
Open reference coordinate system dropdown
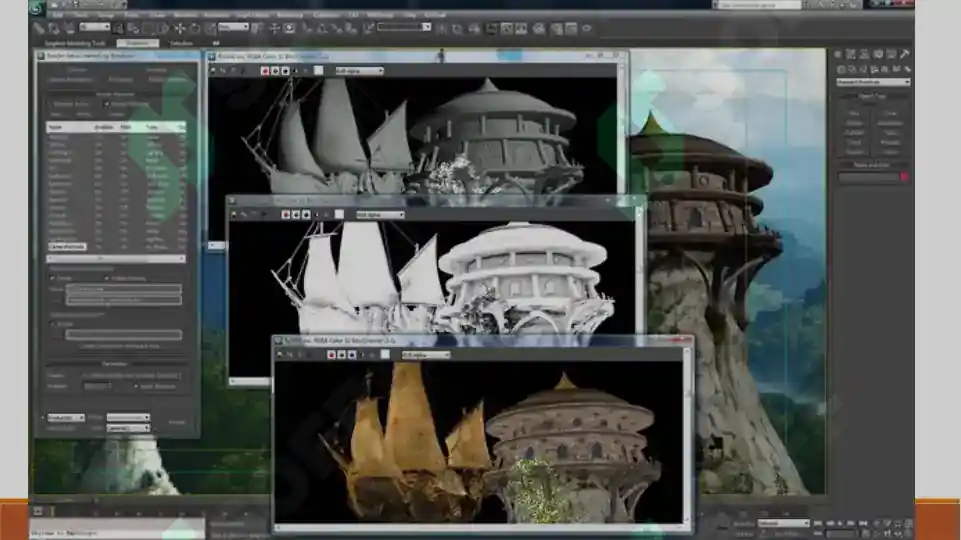pos(234,27)
